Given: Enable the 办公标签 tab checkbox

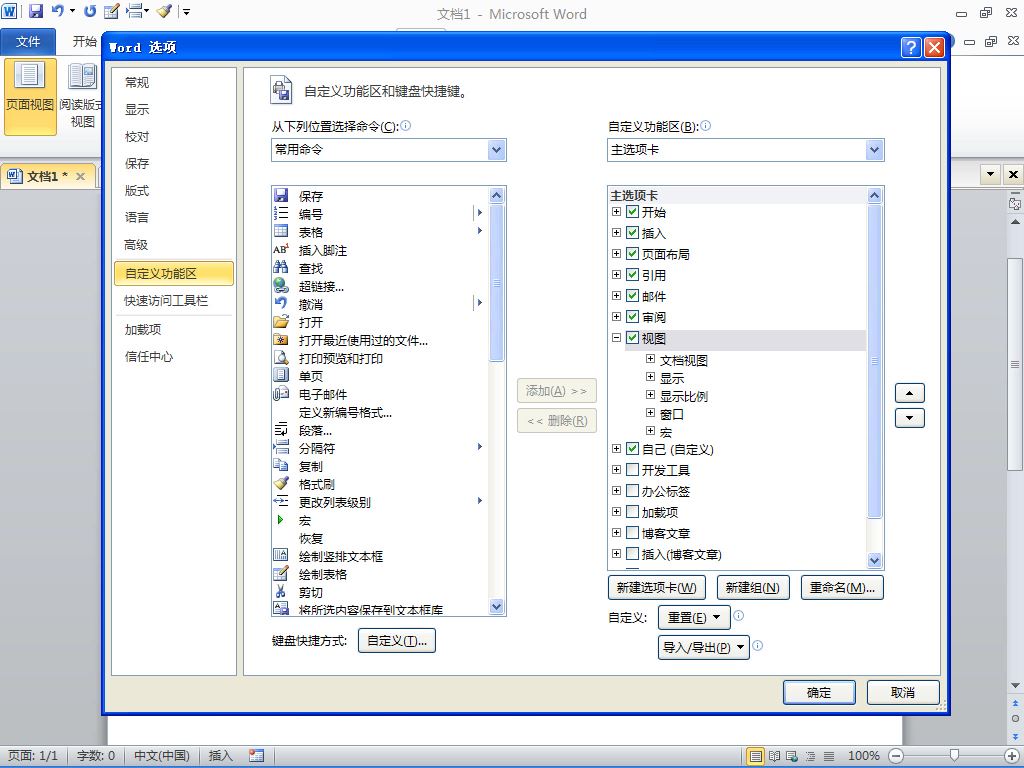Looking at the screenshot, I should (x=632, y=490).
